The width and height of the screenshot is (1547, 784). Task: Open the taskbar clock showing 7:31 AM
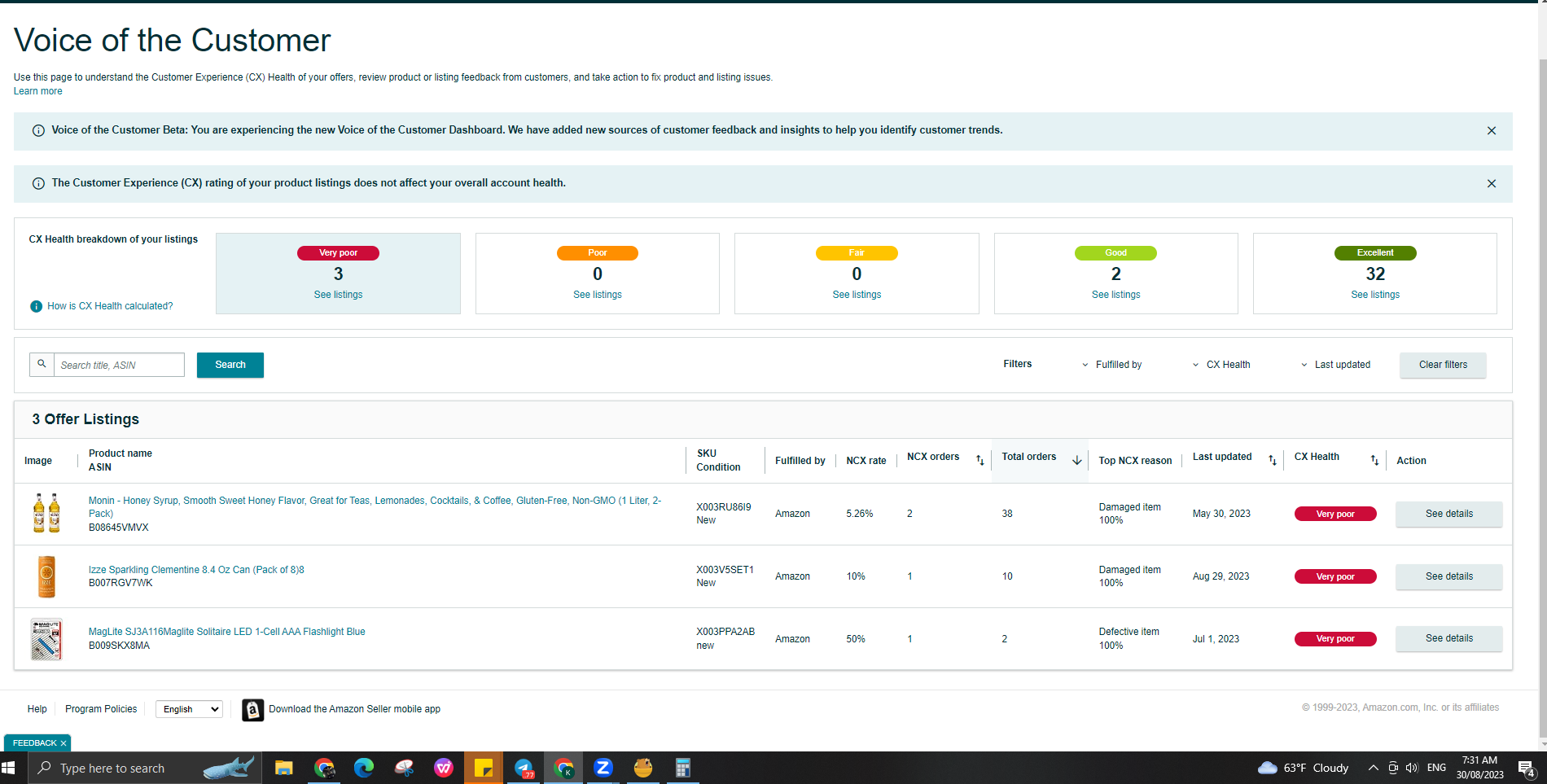[1479, 768]
